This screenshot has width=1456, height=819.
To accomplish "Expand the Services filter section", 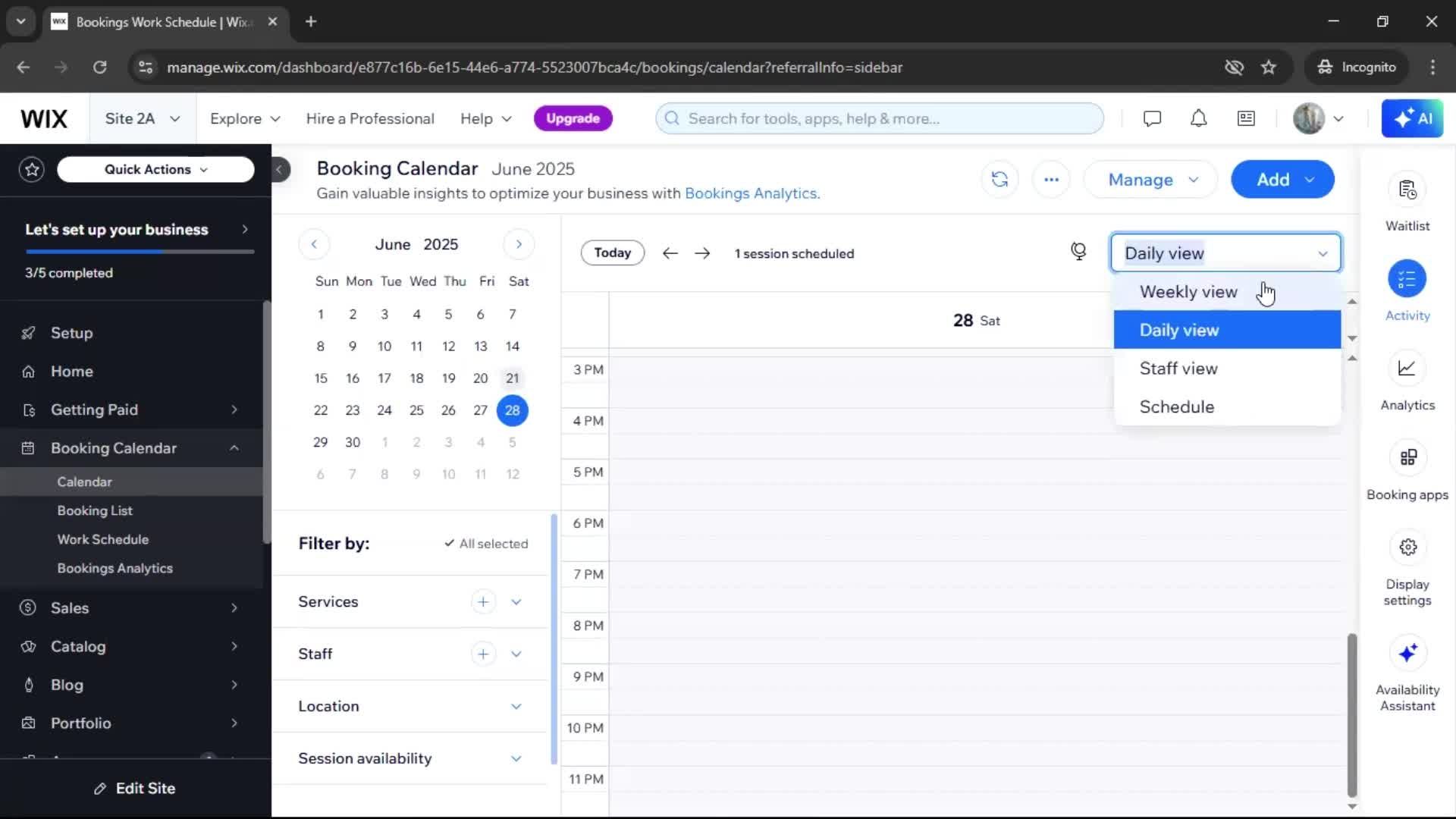I will [516, 602].
